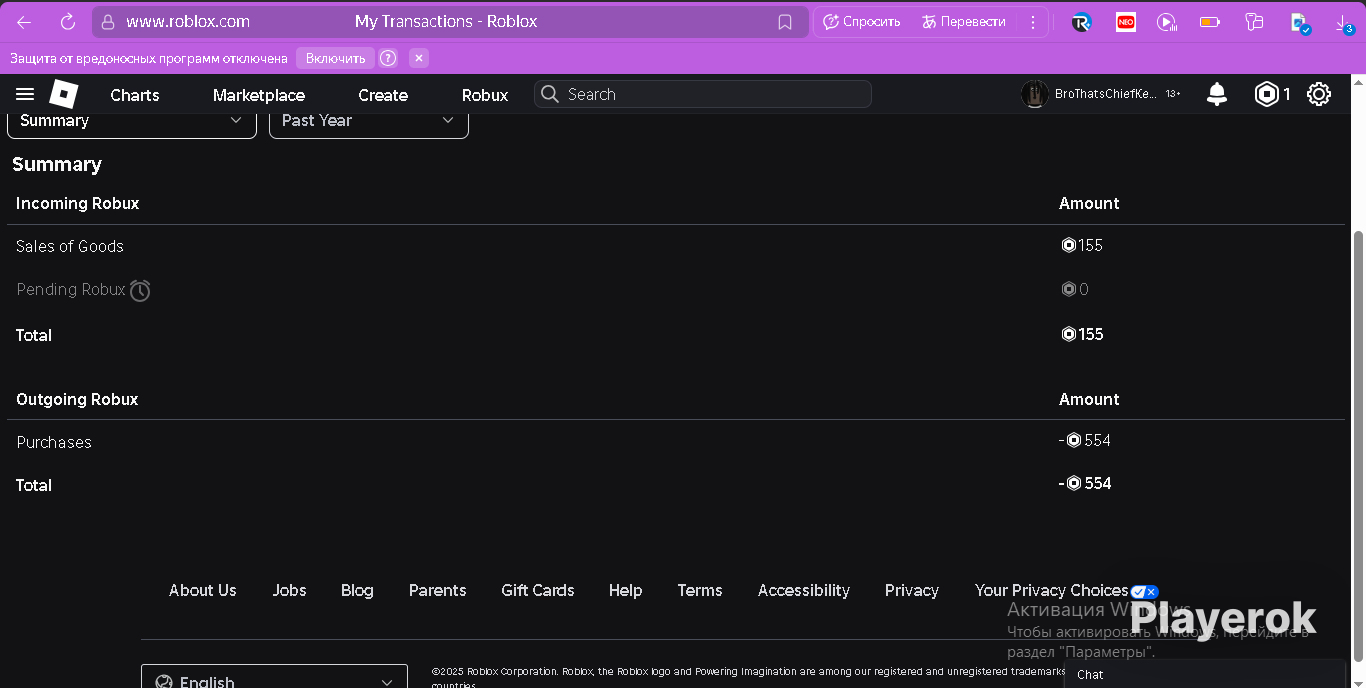The height and width of the screenshot is (688, 1366).
Task: Go to Roblox home via the logo
Action: 64,94
